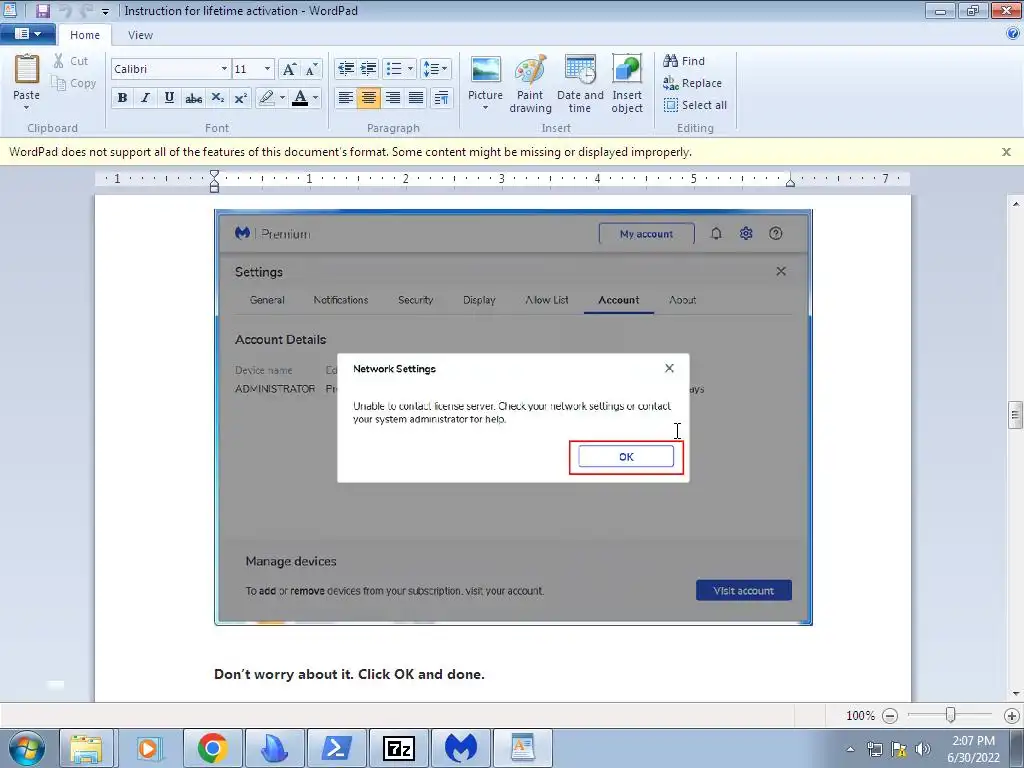
Task: Dismiss the yellow format warning bar
Action: 1006,152
